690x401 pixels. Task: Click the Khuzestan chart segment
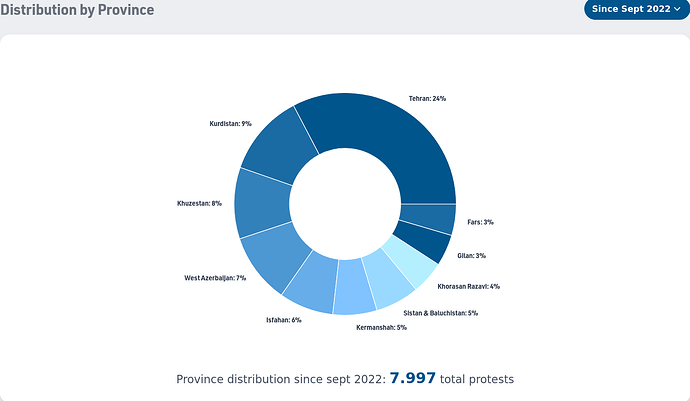[262, 202]
